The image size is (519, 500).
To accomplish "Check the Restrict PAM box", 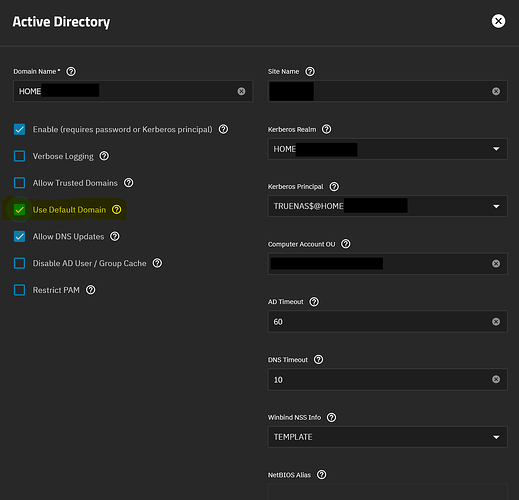I will (19, 290).
